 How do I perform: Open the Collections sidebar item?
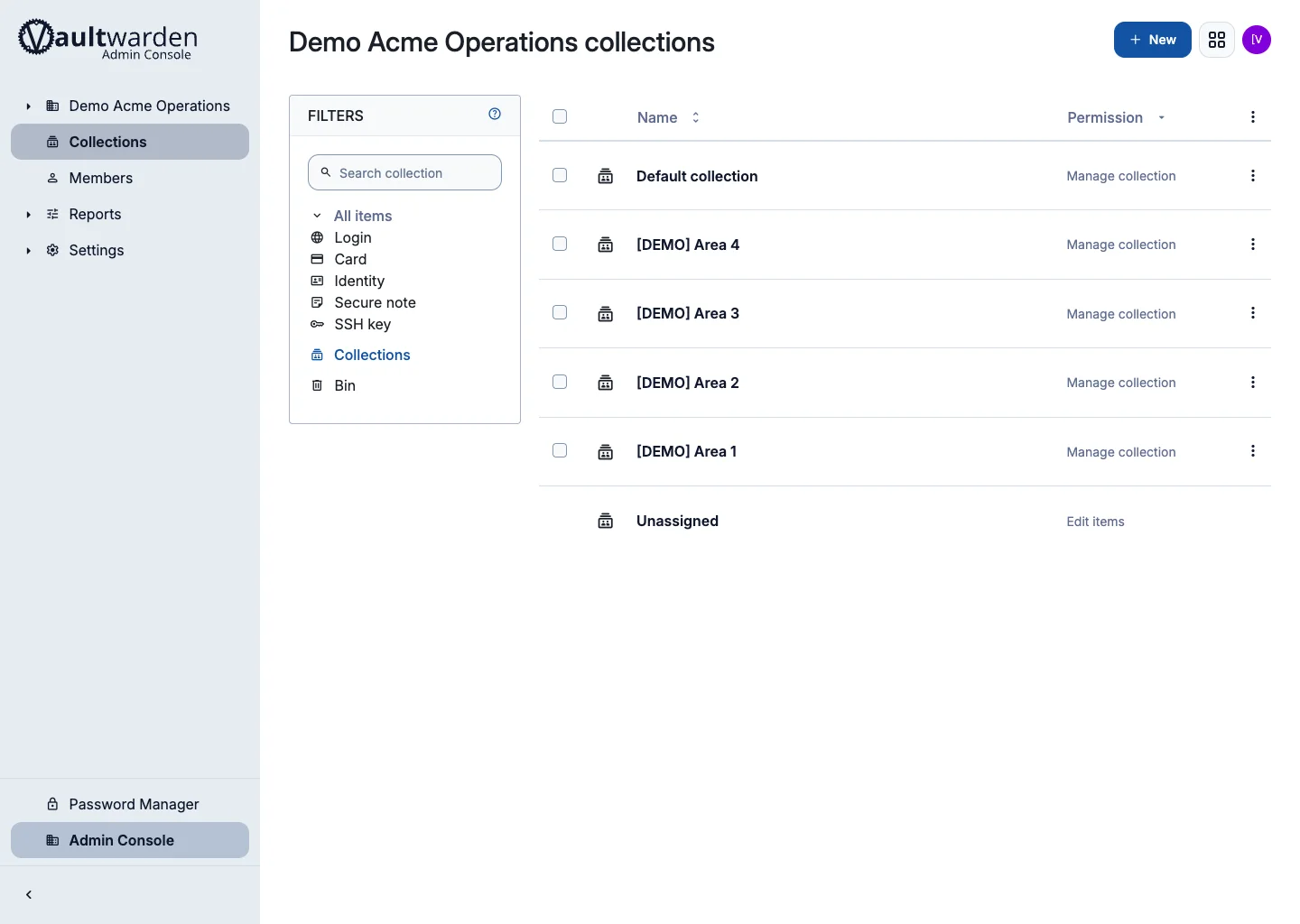pyautogui.click(x=130, y=142)
